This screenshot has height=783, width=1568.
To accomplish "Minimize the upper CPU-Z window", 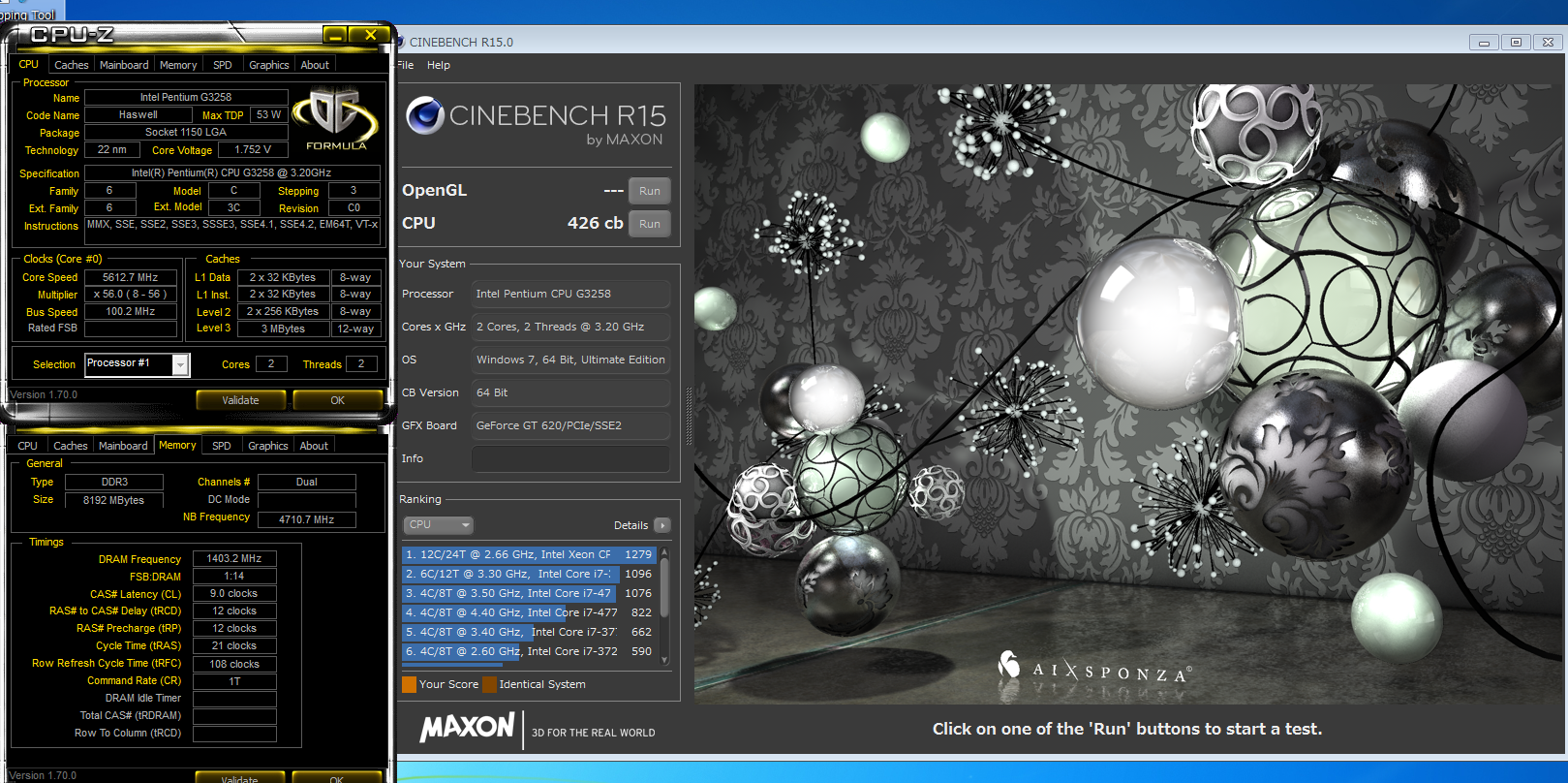I will coord(336,35).
